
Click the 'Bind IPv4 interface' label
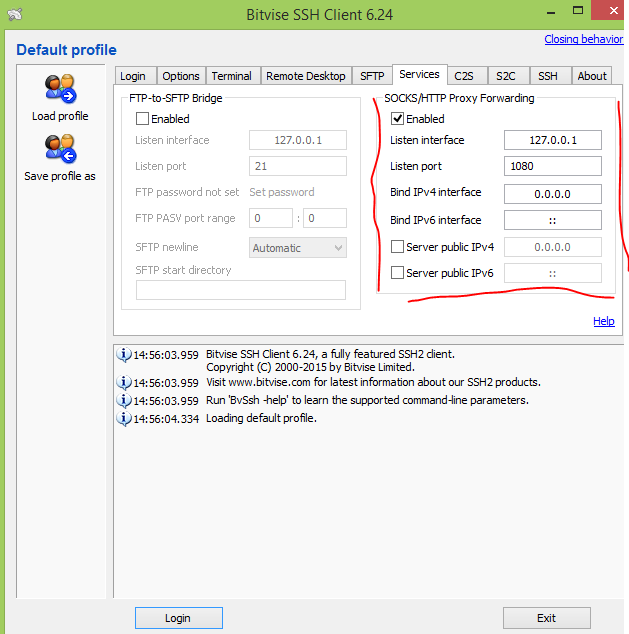pos(436,192)
